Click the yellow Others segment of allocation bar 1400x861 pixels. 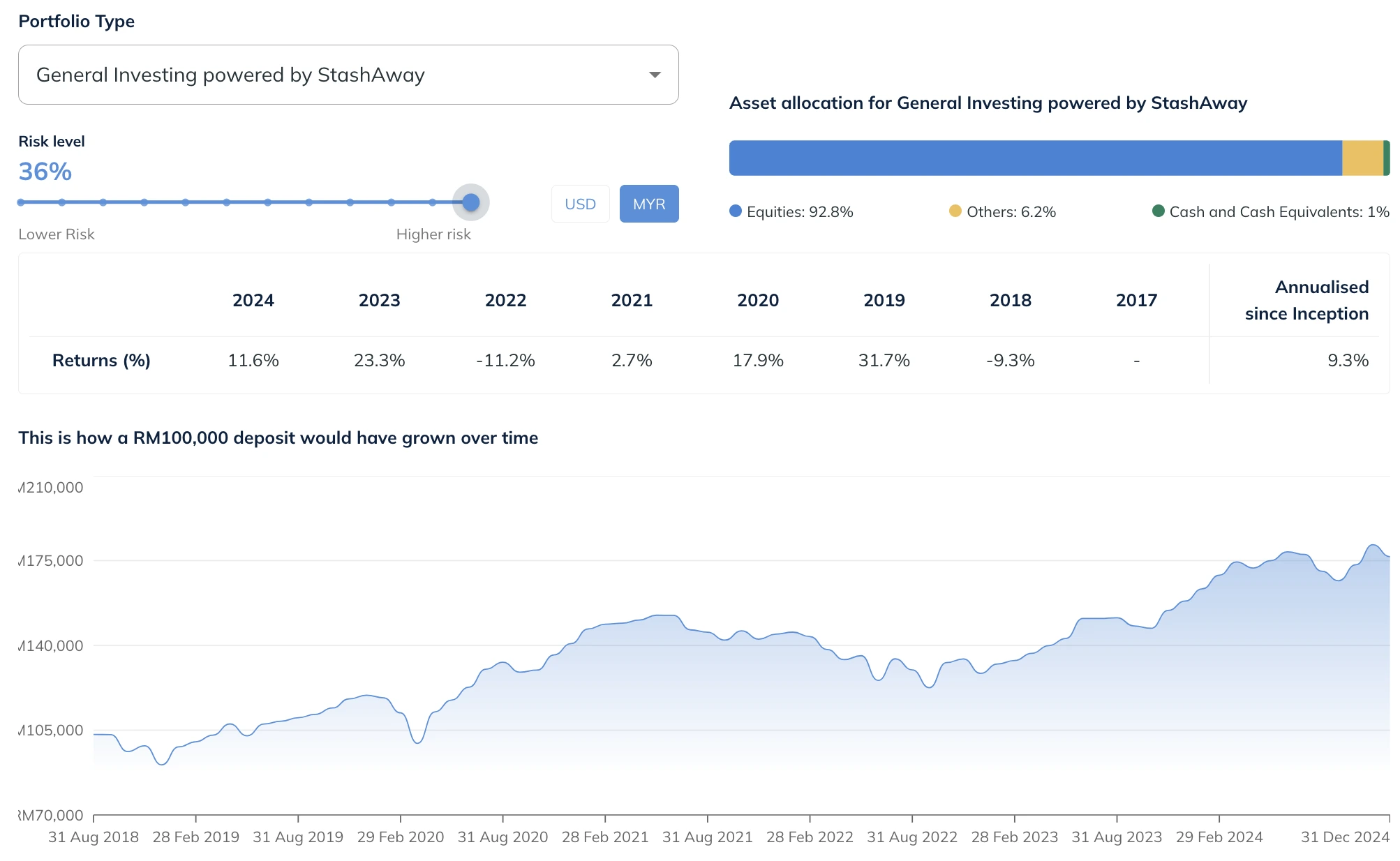[x=1363, y=158]
